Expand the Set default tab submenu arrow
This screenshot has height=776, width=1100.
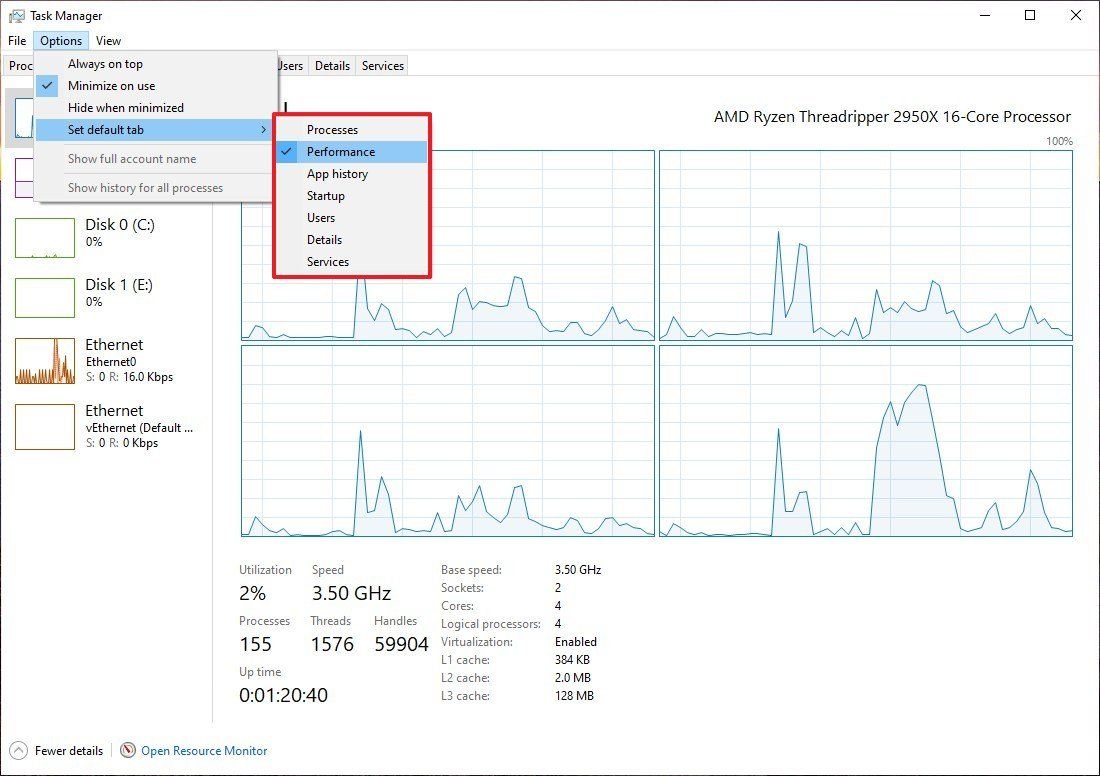(x=263, y=129)
